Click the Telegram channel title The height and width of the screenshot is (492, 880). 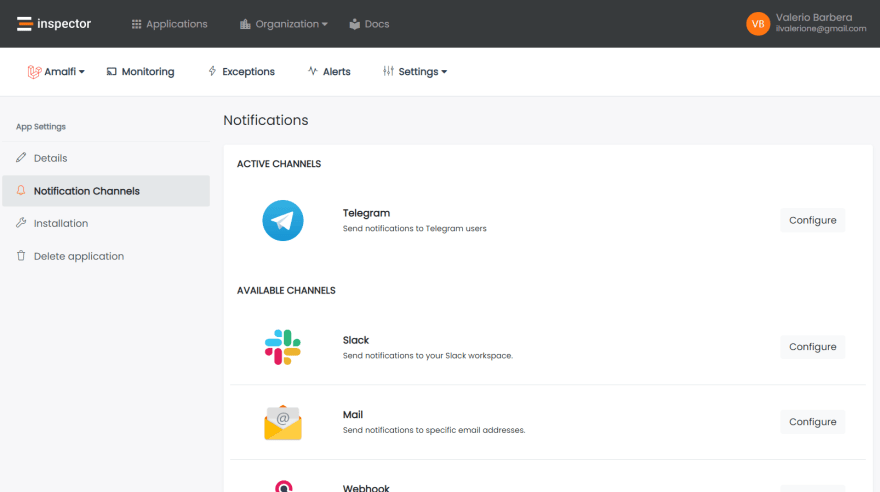[x=366, y=213]
